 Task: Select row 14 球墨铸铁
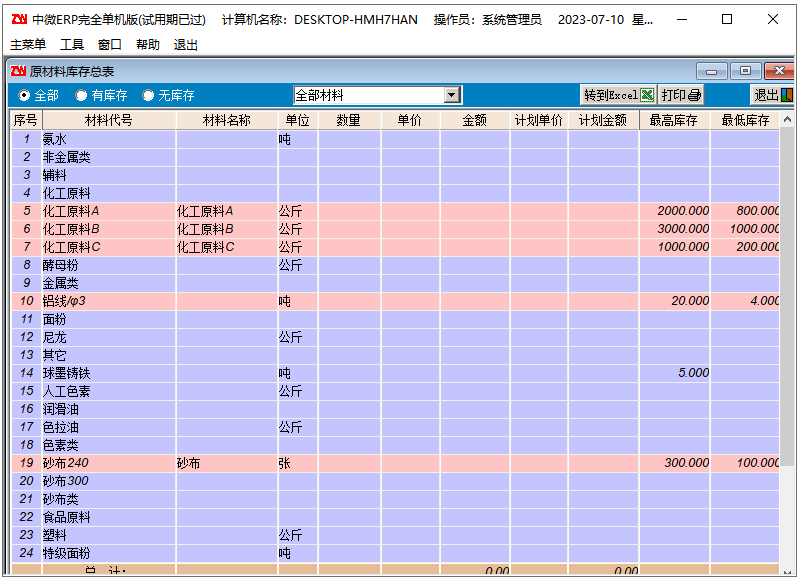coord(395,373)
